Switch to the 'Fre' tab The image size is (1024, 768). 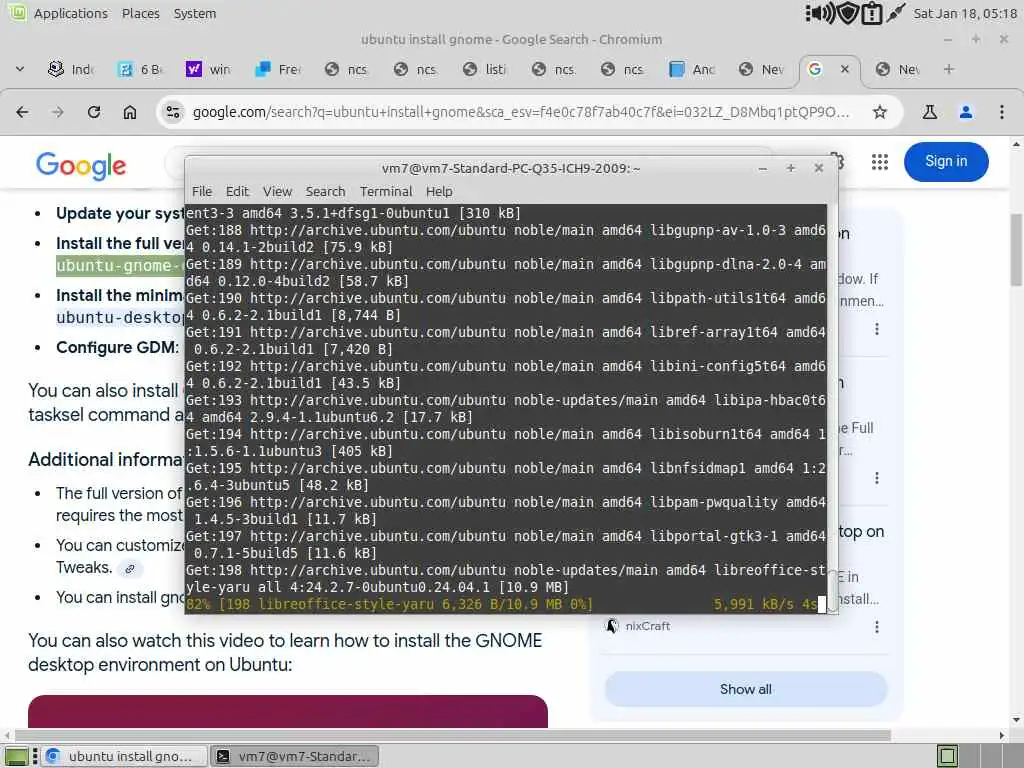click(278, 69)
